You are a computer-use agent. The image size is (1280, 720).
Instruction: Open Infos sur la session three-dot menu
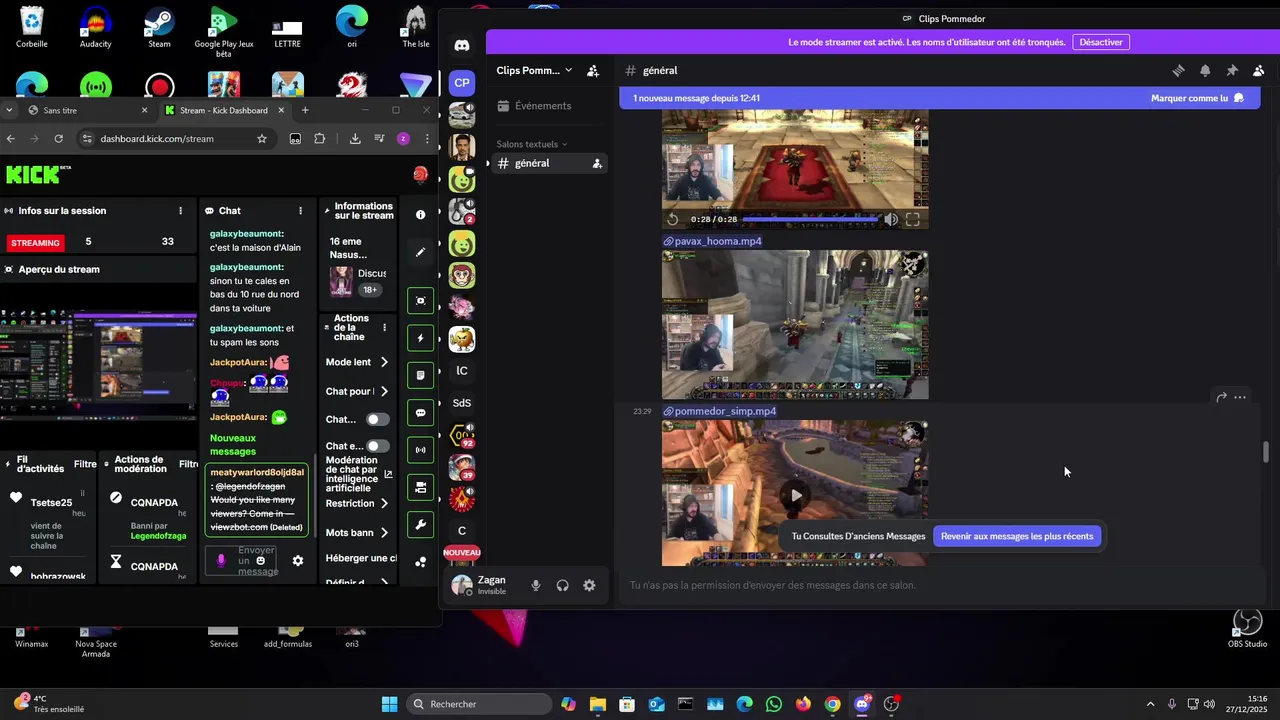[181, 211]
